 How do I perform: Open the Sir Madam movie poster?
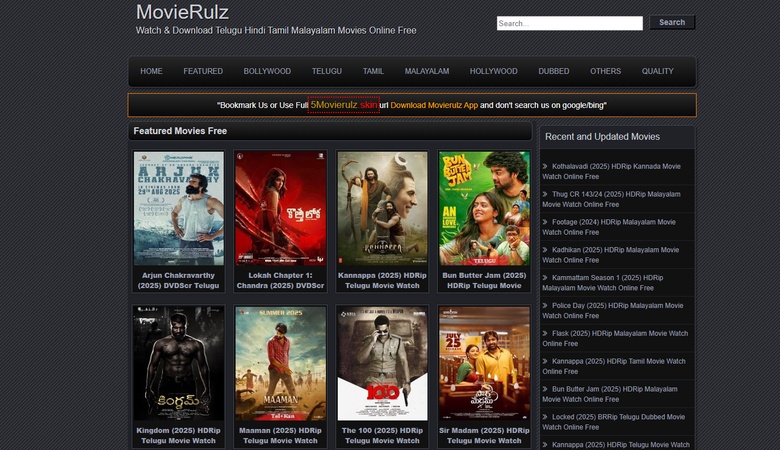pos(484,363)
